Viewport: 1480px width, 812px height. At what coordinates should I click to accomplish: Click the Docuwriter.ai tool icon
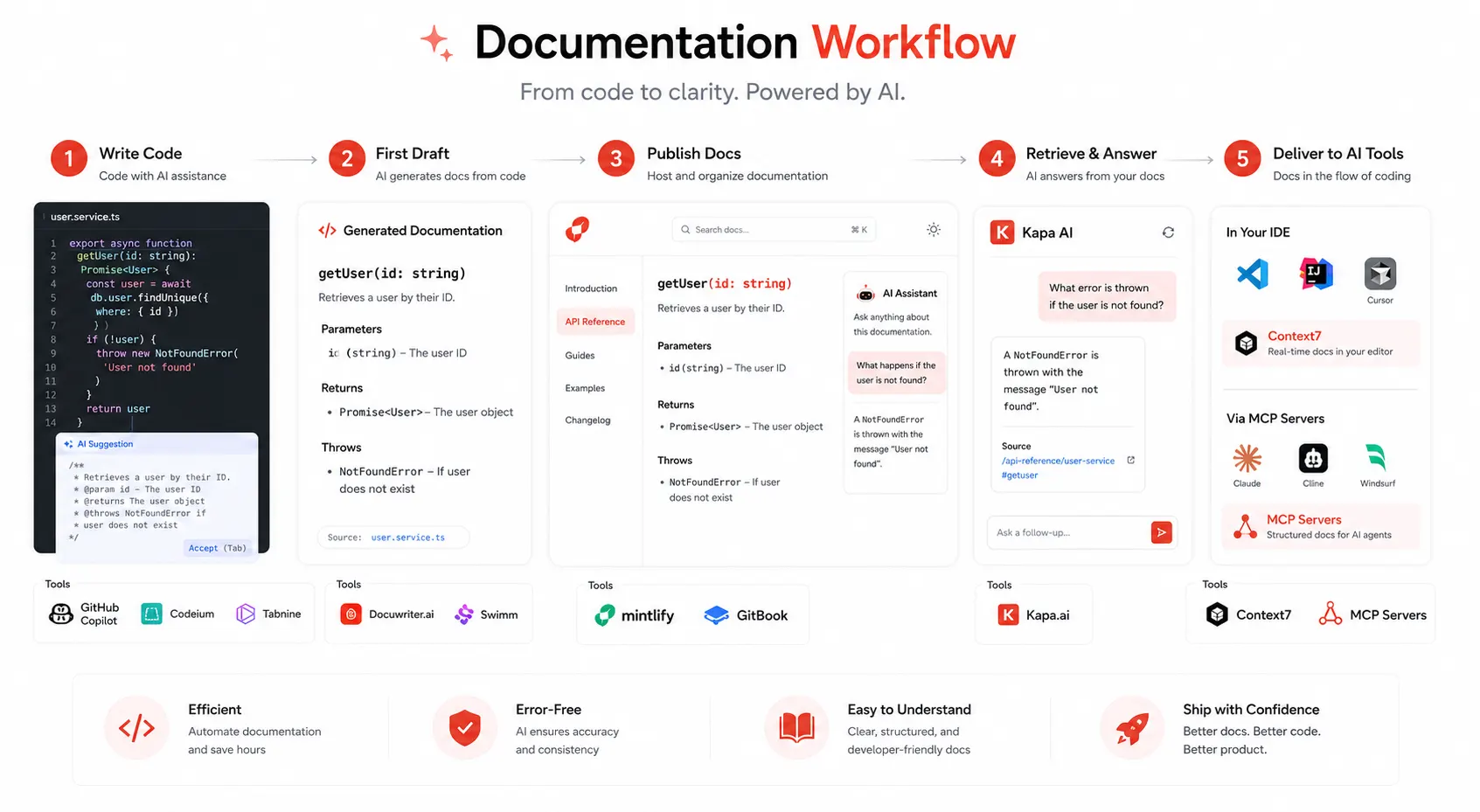pyautogui.click(x=351, y=614)
